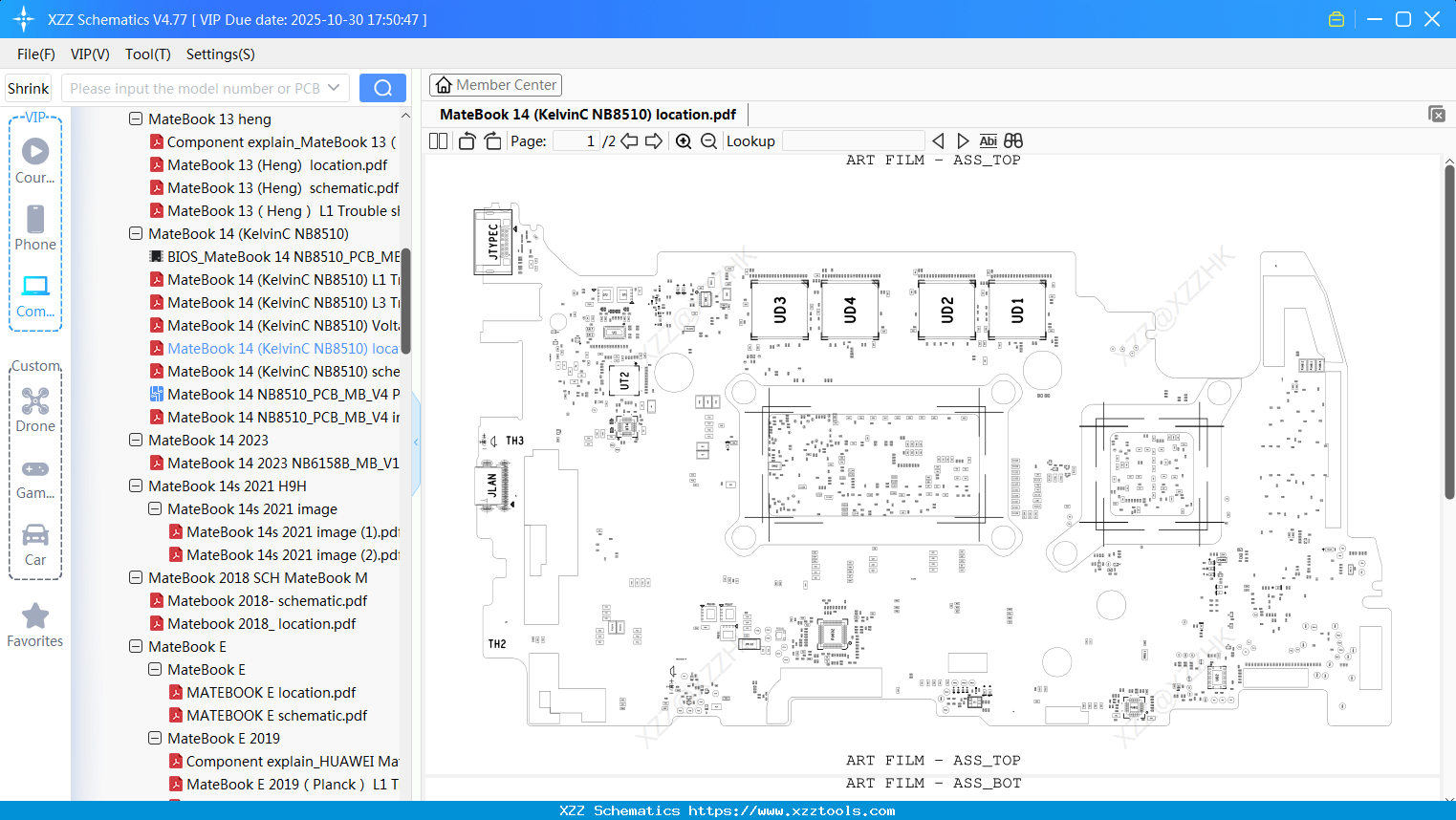Rotate the page clockwise
Viewport: 1456px width, 820px height.
pyautogui.click(x=492, y=140)
